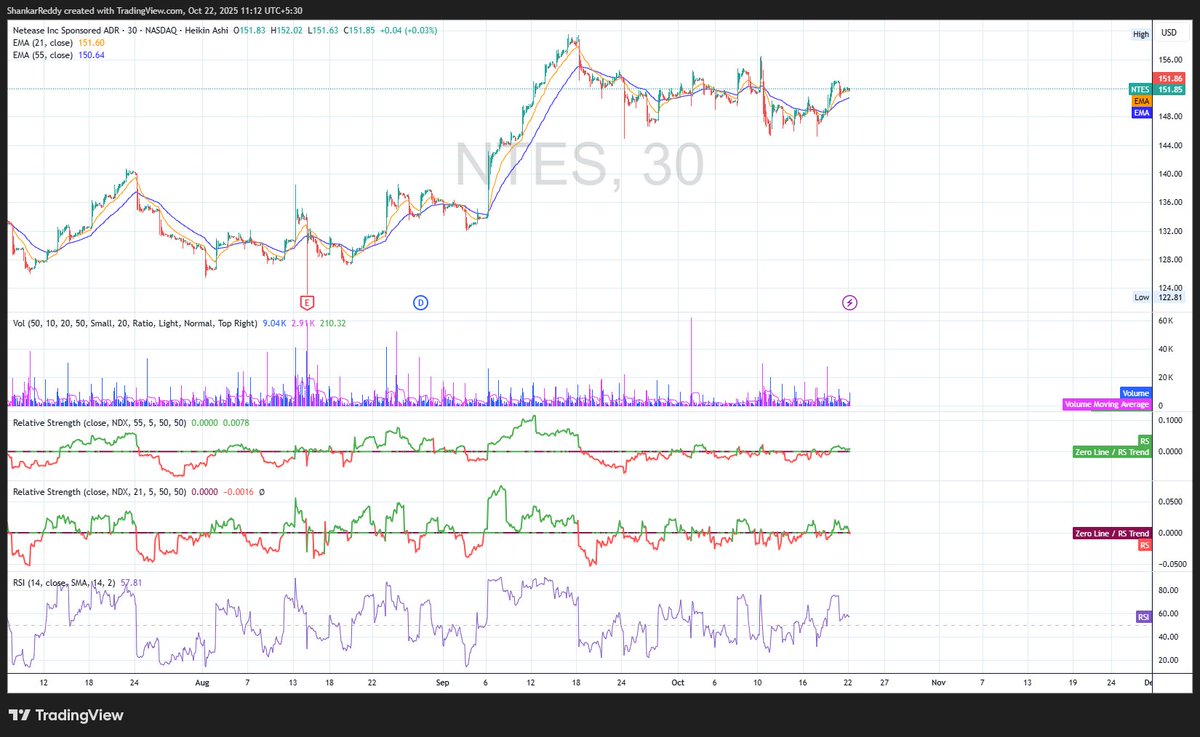The image size is (1200, 737).
Task: Select the Relative Strength NDX 21 legend
Action: [x=102, y=491]
